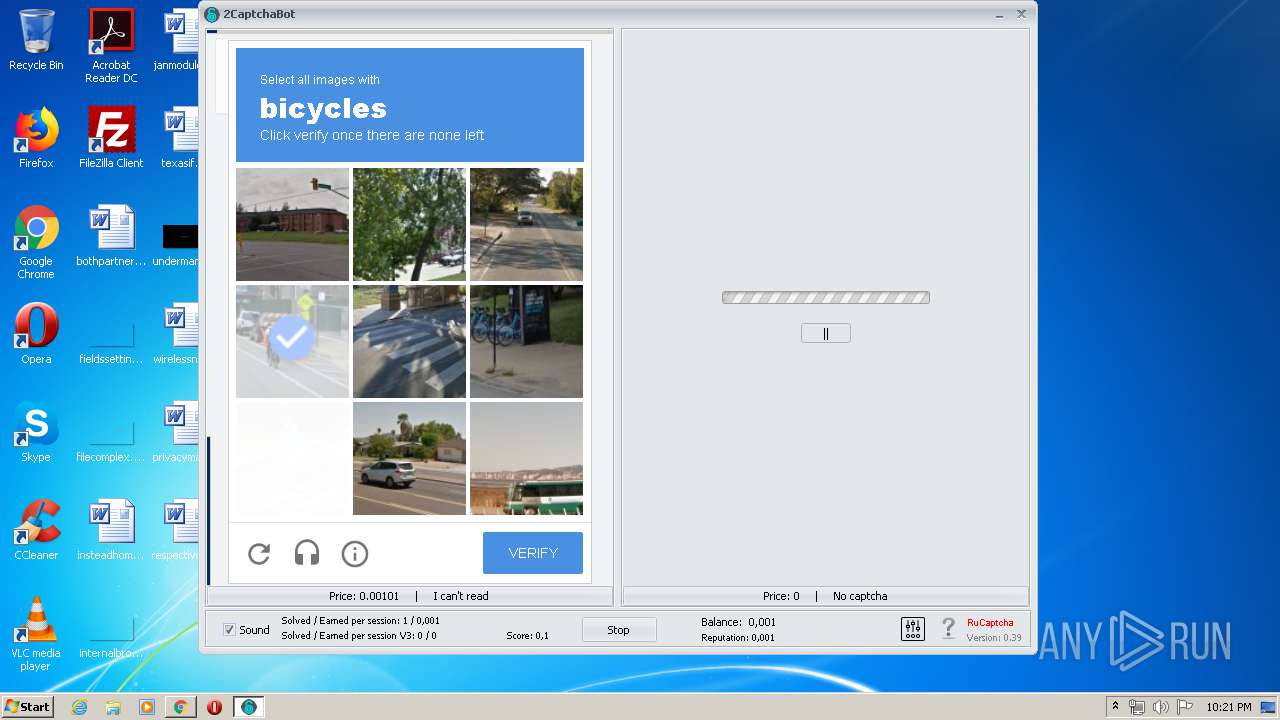This screenshot has width=1280, height=720.
Task: Open the Skype desktop shortcut
Action: pyautogui.click(x=36, y=432)
